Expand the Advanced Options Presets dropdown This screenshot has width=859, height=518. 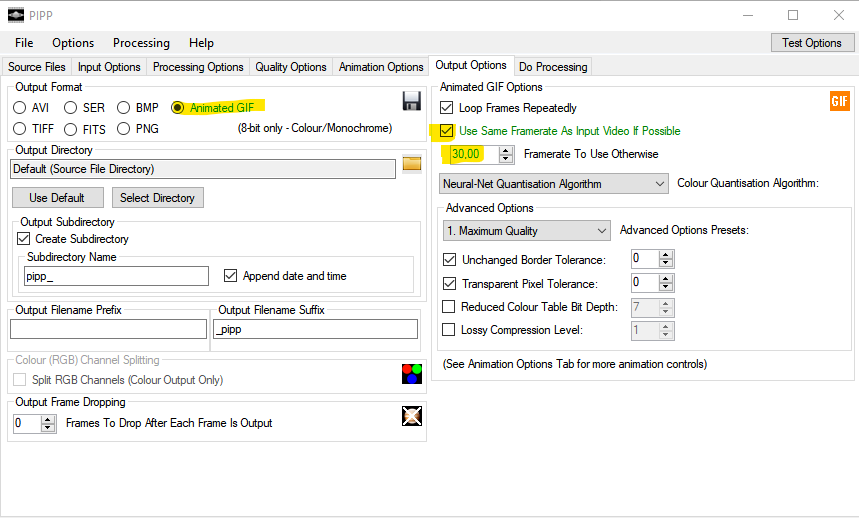coord(526,231)
